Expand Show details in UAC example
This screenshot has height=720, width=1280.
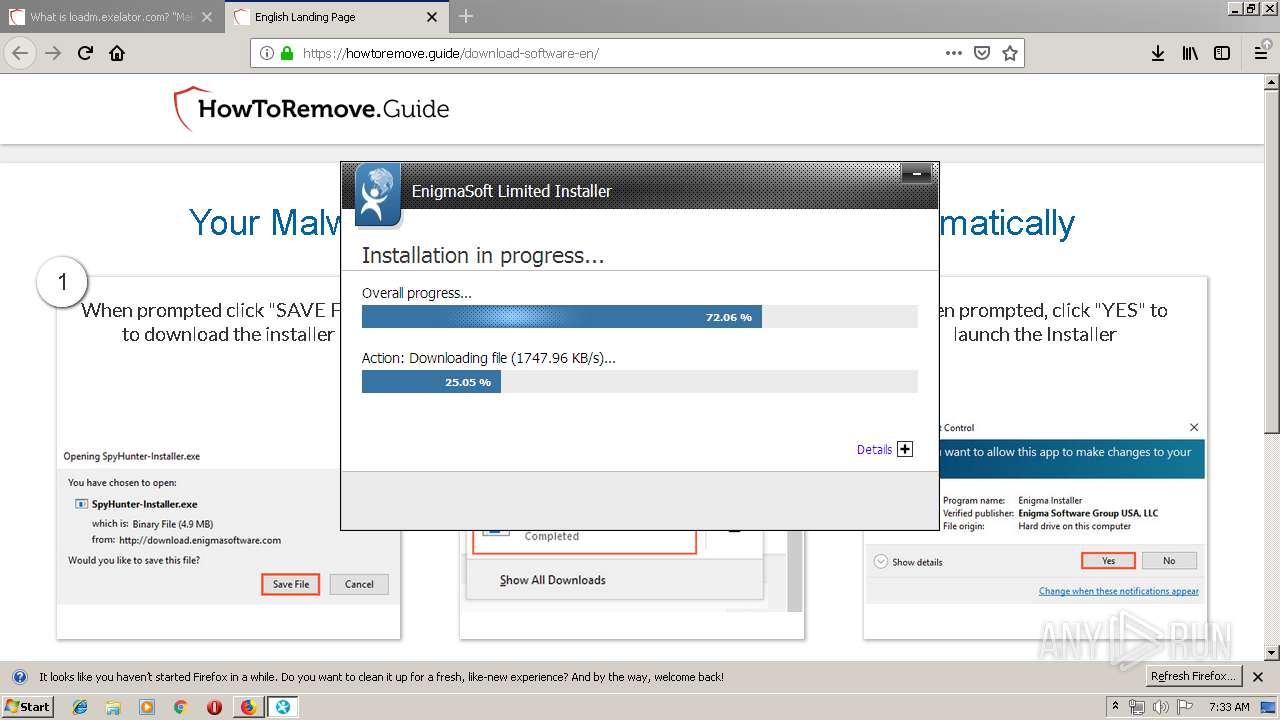pyautogui.click(x=909, y=562)
